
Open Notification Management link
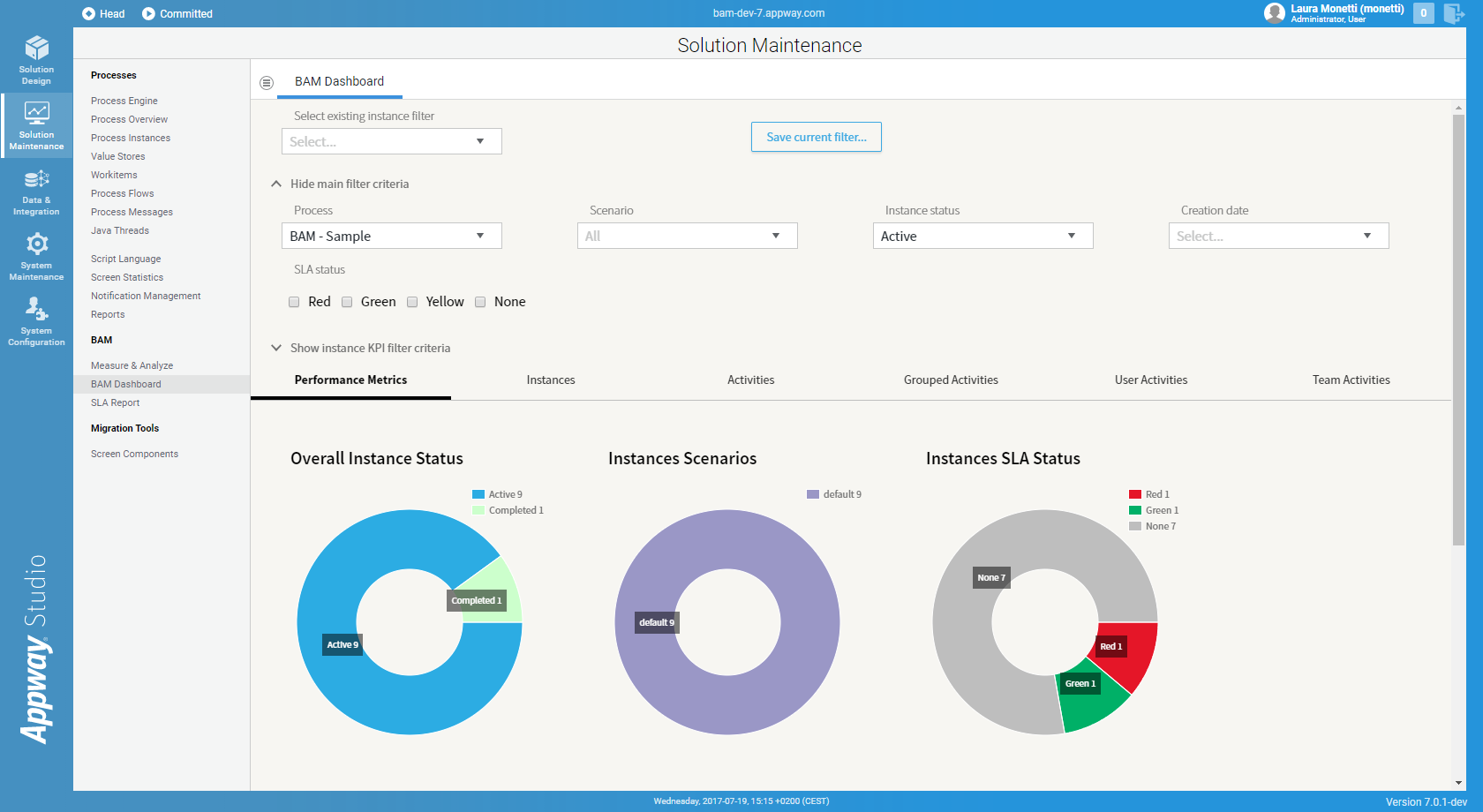(146, 296)
